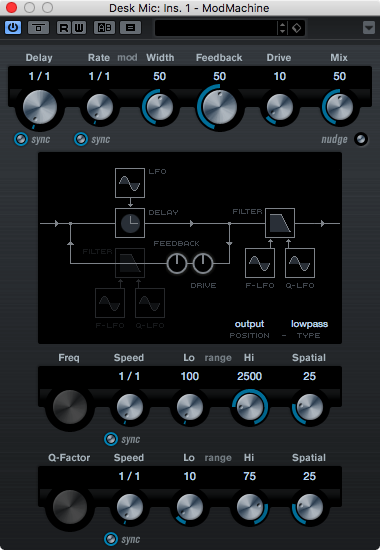Click the Freq range Lo knob
The height and width of the screenshot is (550, 380).
click(x=189, y=407)
